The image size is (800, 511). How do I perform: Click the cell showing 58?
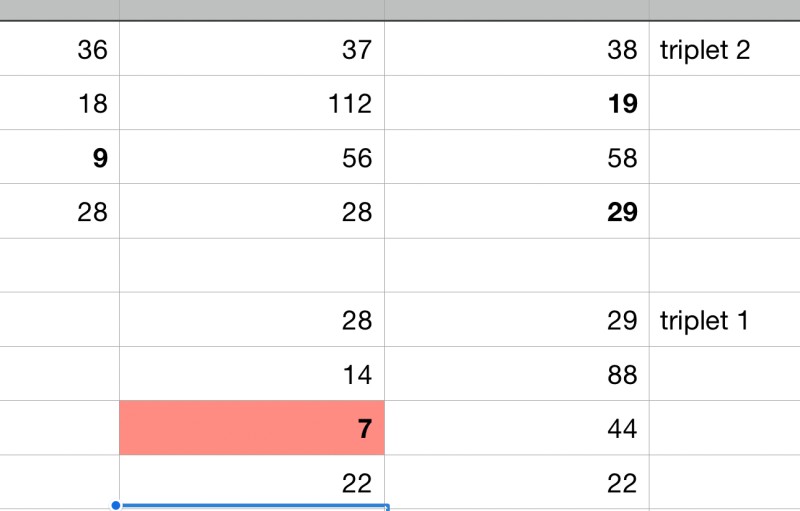coord(517,157)
